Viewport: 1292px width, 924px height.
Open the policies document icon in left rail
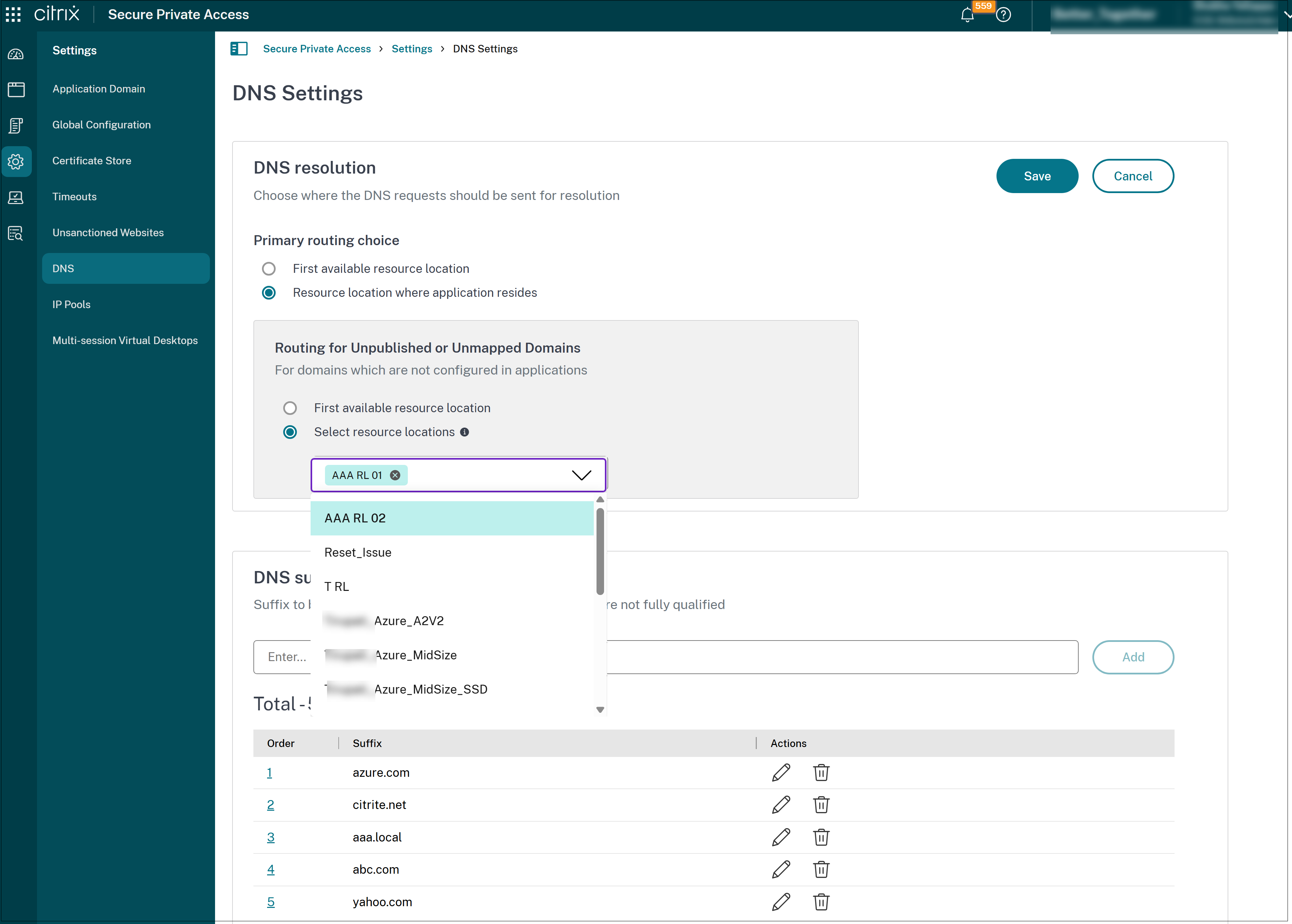click(16, 126)
